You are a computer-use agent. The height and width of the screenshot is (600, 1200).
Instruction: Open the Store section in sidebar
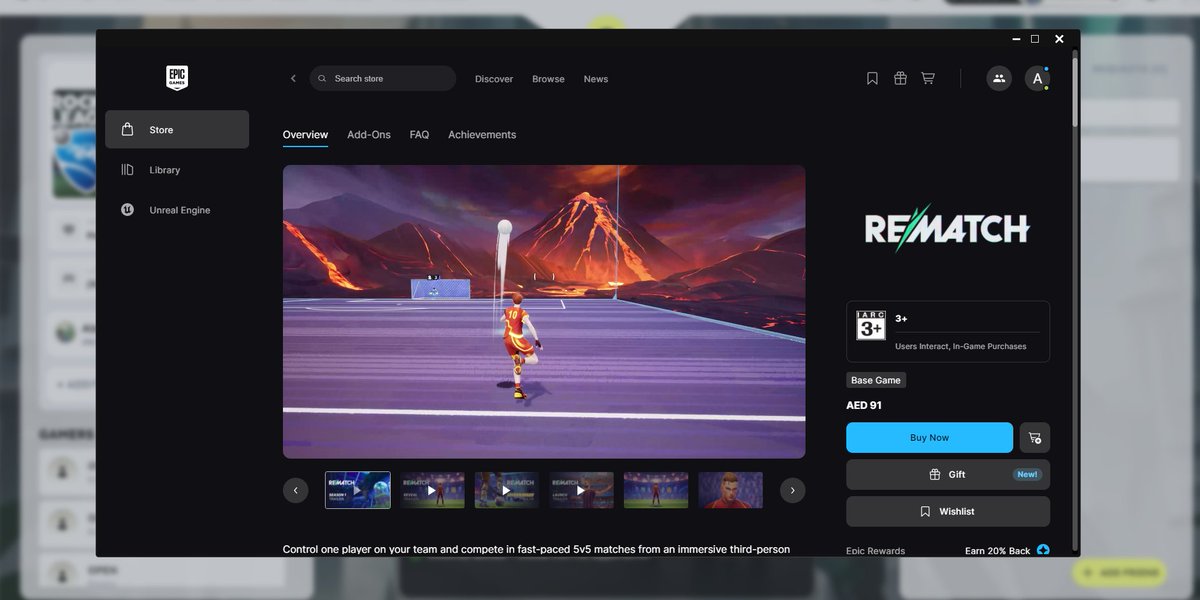[x=177, y=130]
